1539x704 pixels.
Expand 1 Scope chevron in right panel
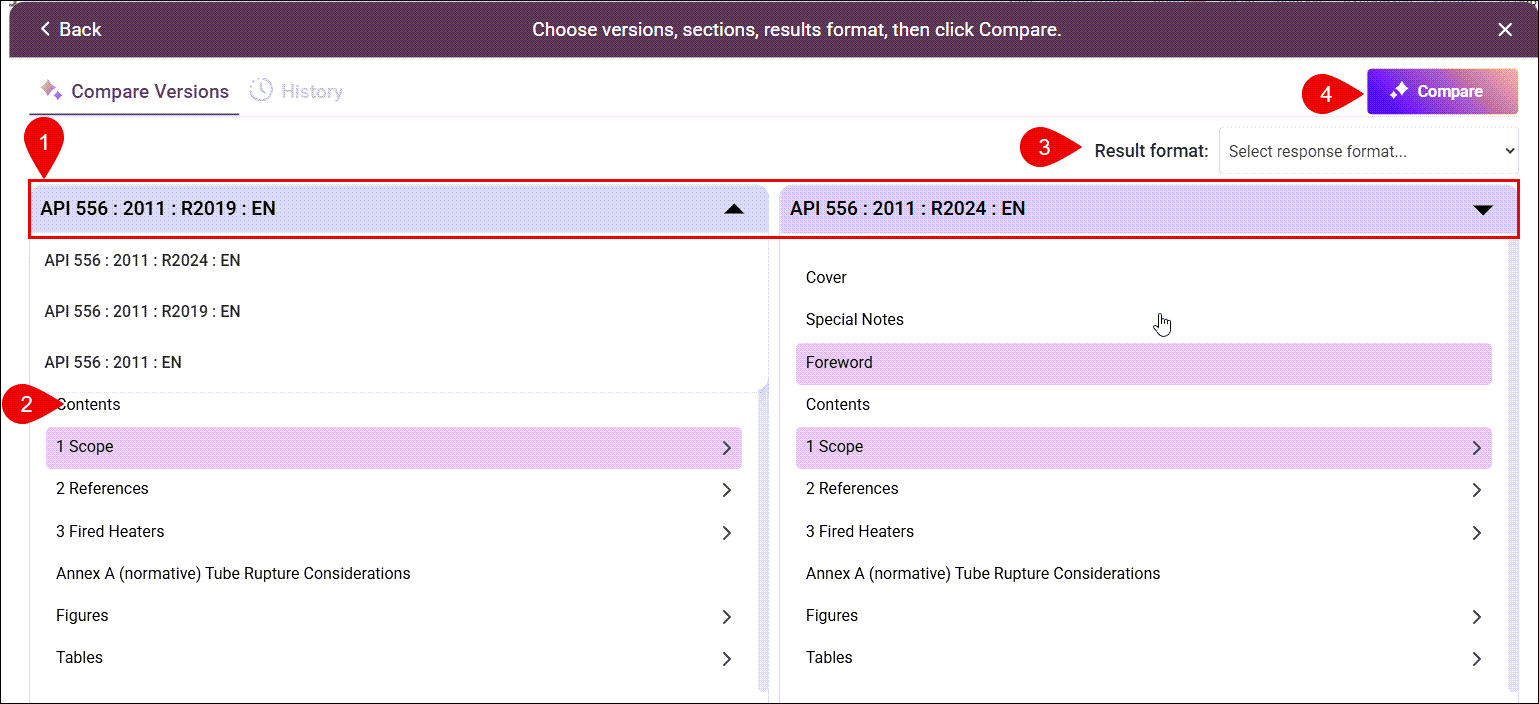click(1477, 448)
